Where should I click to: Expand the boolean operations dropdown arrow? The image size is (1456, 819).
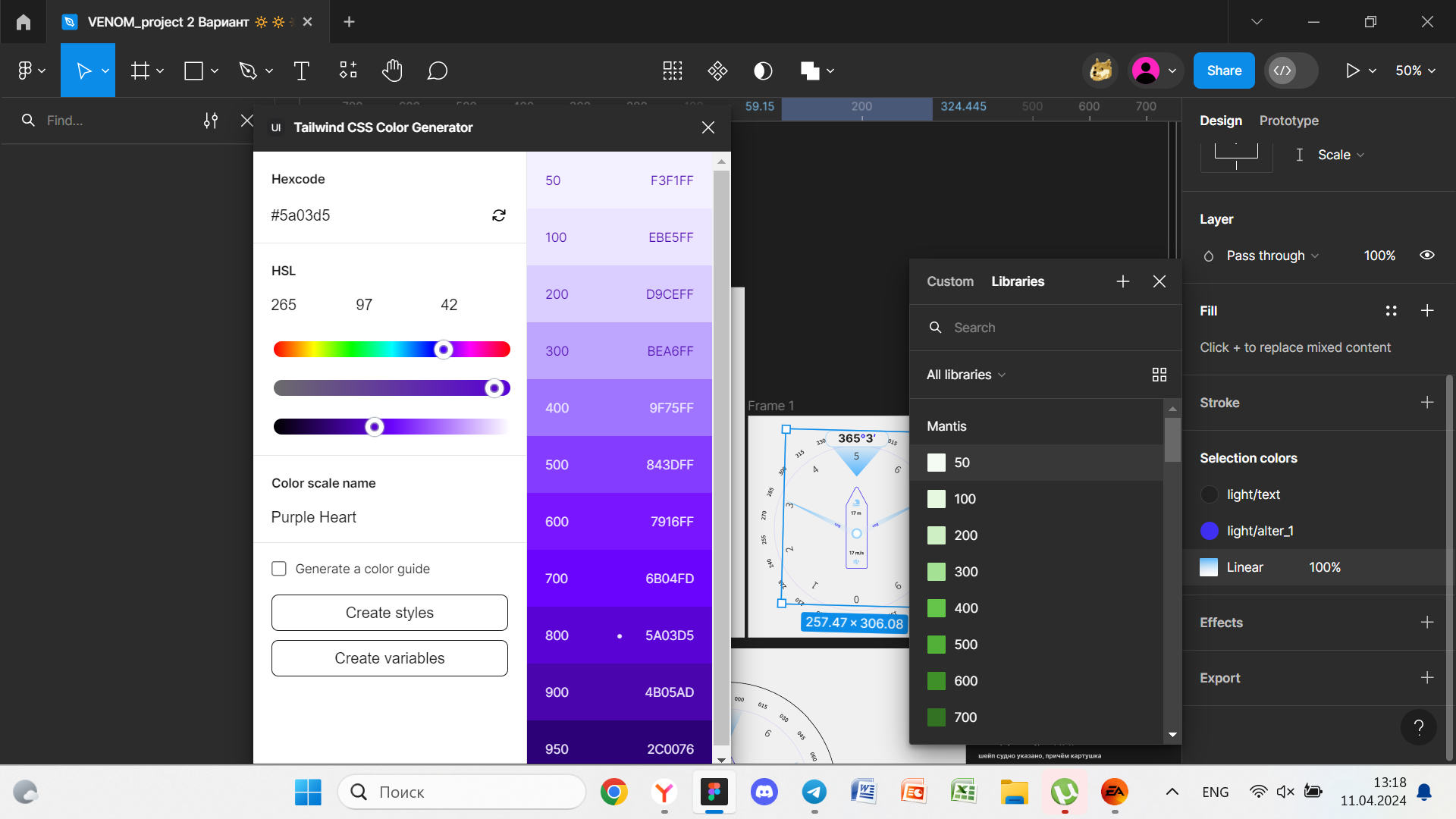pos(830,71)
